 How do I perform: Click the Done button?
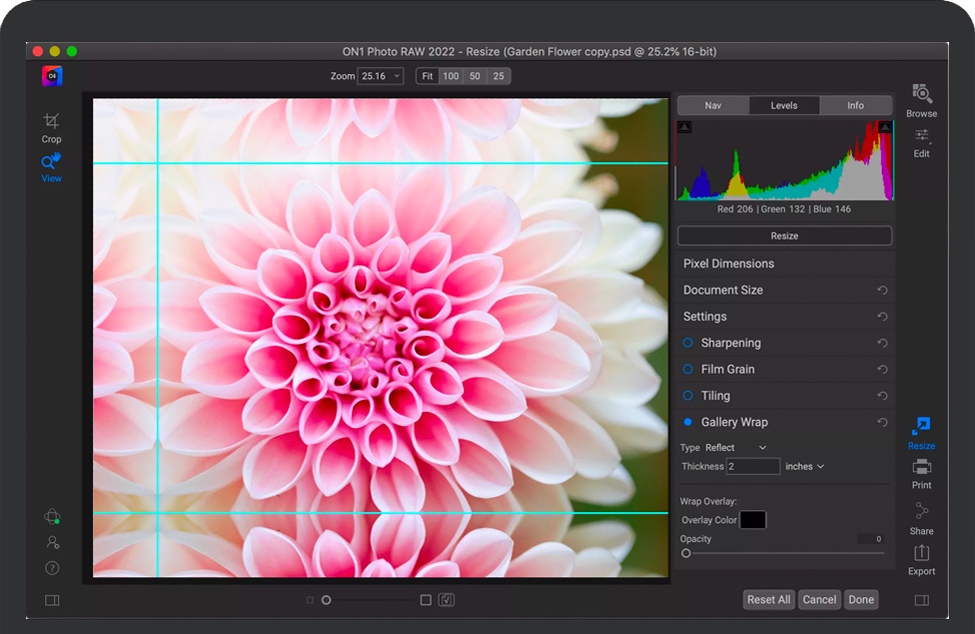tap(861, 599)
